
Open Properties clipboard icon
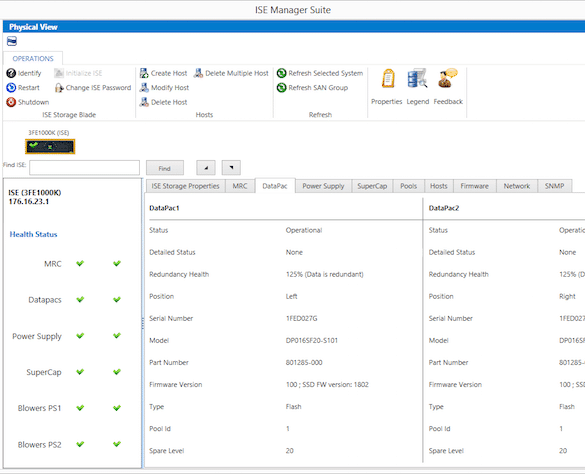click(388, 79)
